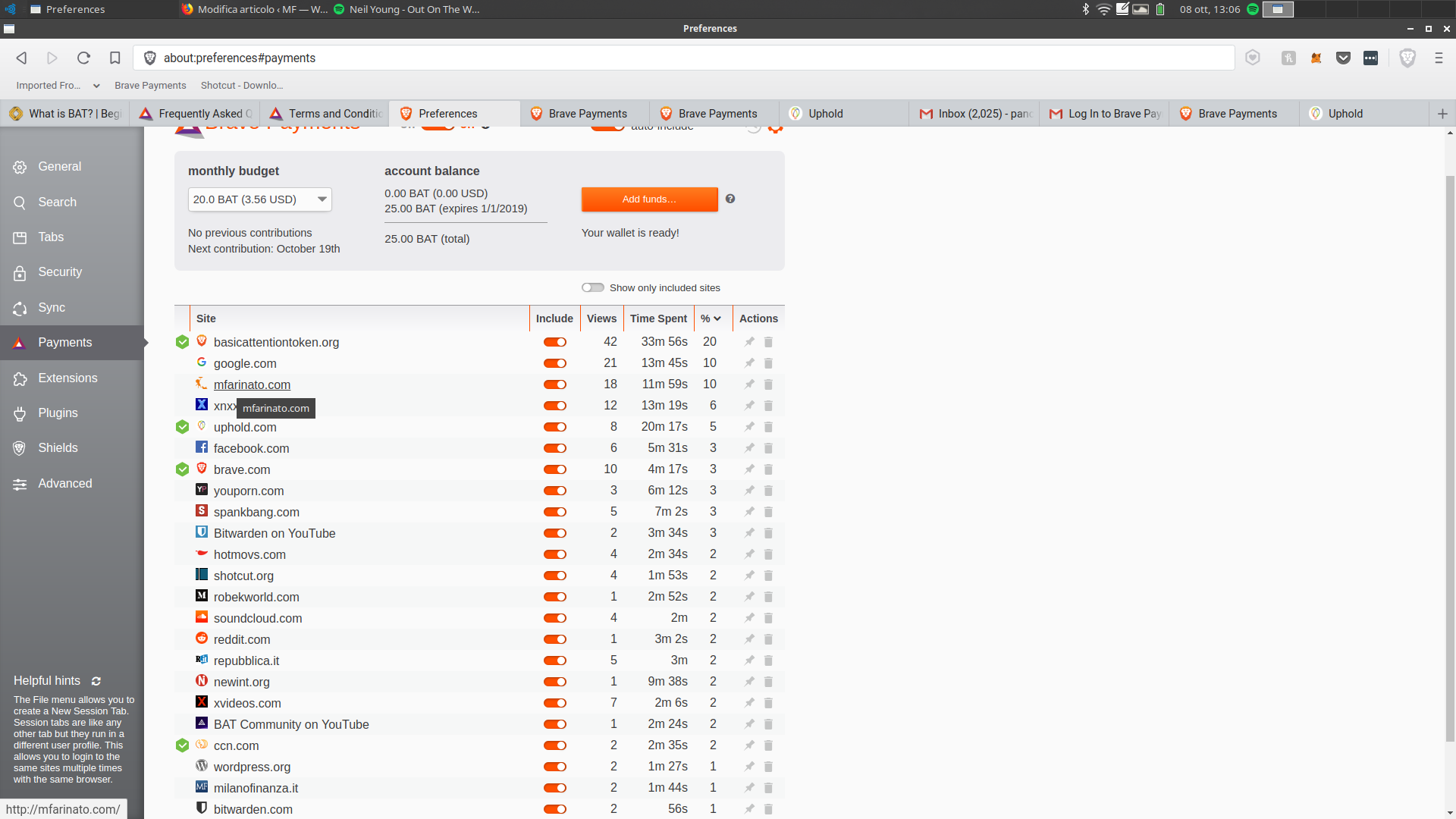Disable include switch for google.com
Viewport: 1456px width, 819px height.
pos(555,363)
